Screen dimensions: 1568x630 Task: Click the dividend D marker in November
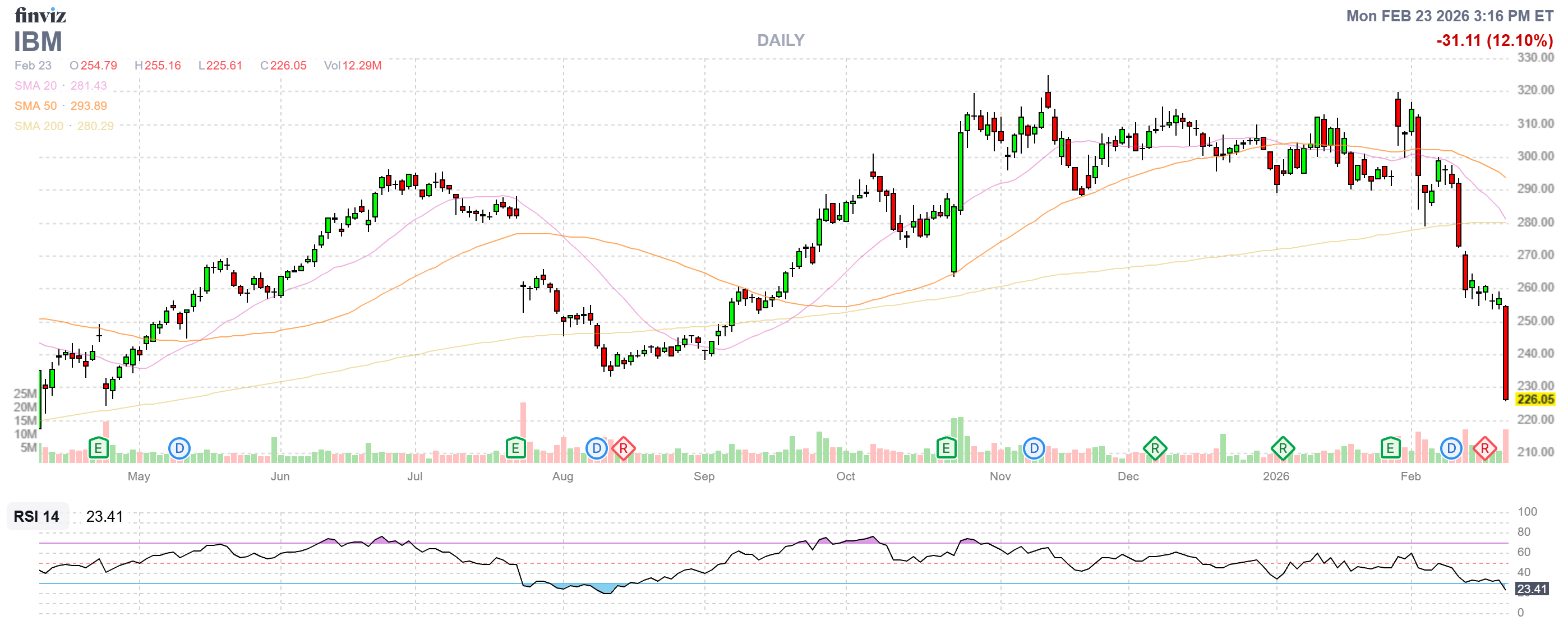(x=1034, y=449)
